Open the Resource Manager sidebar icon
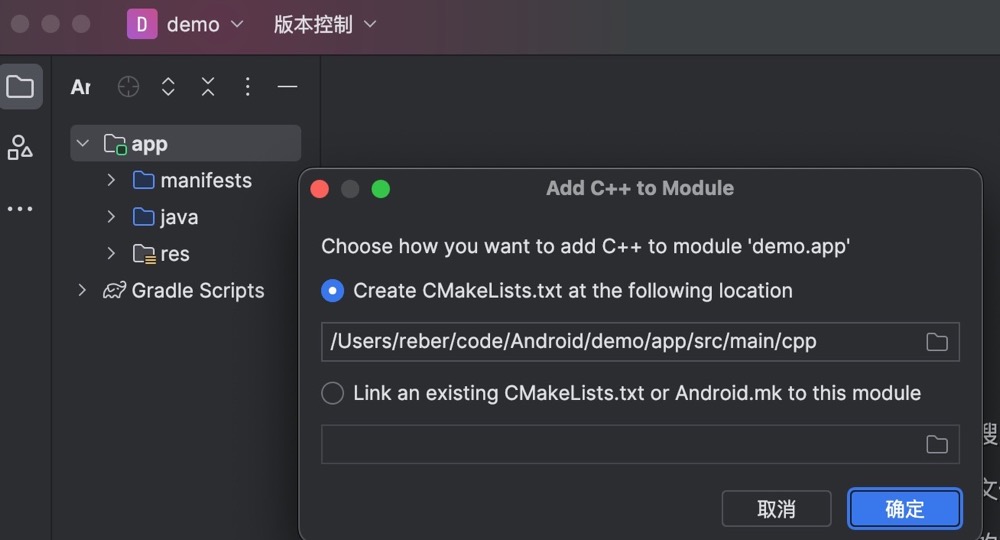Image resolution: width=1000 pixels, height=540 pixels. 20,147
